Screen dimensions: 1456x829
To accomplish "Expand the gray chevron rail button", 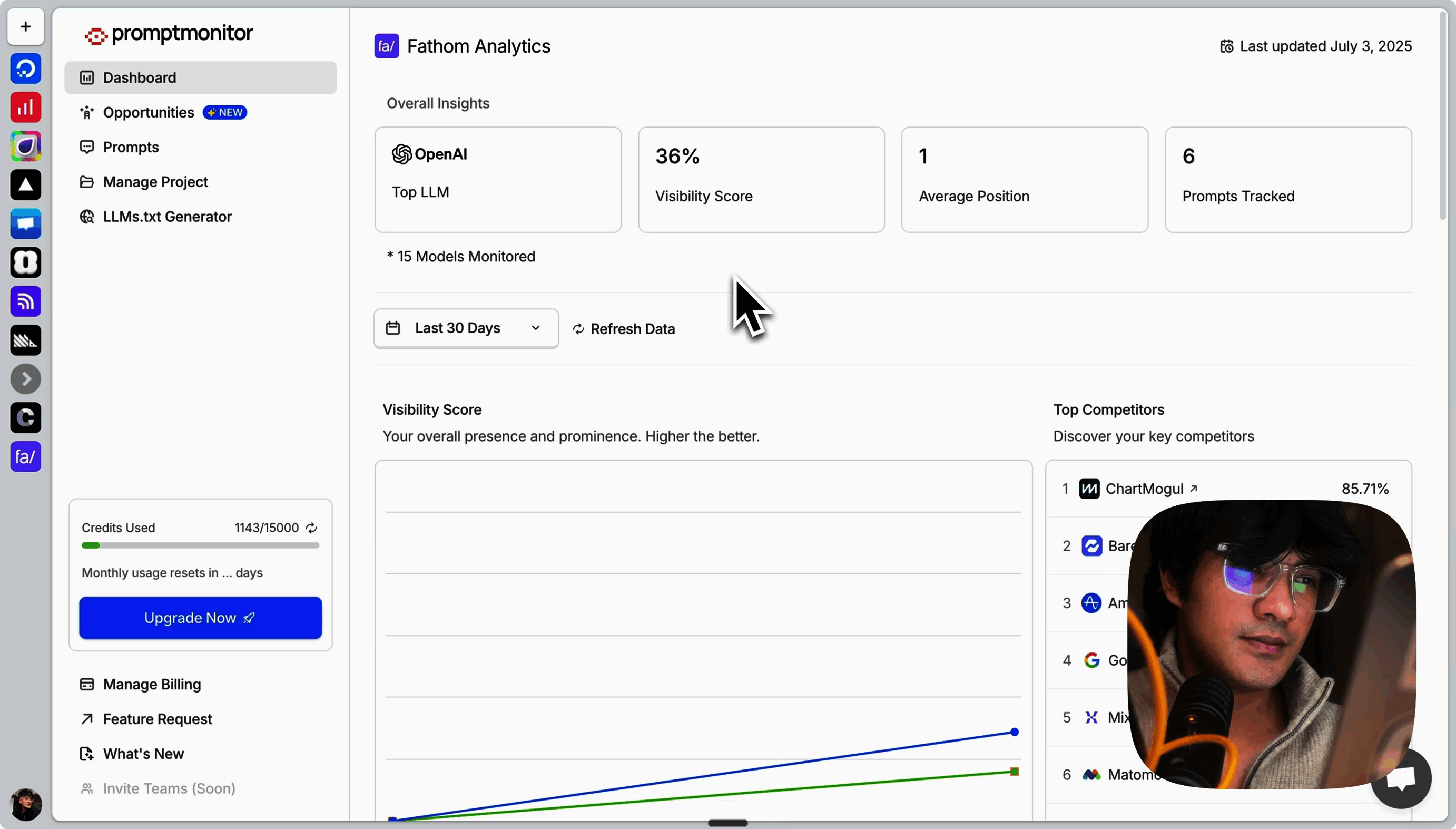I will click(26, 378).
